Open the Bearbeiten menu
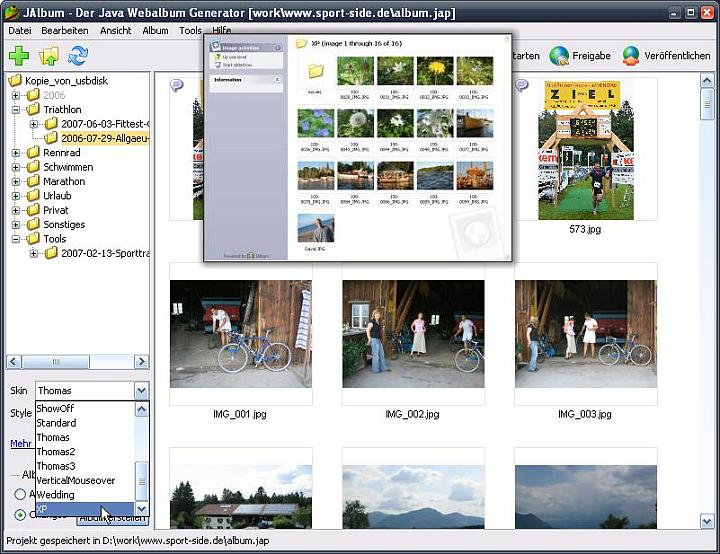This screenshot has height=554, width=720. click(x=65, y=31)
